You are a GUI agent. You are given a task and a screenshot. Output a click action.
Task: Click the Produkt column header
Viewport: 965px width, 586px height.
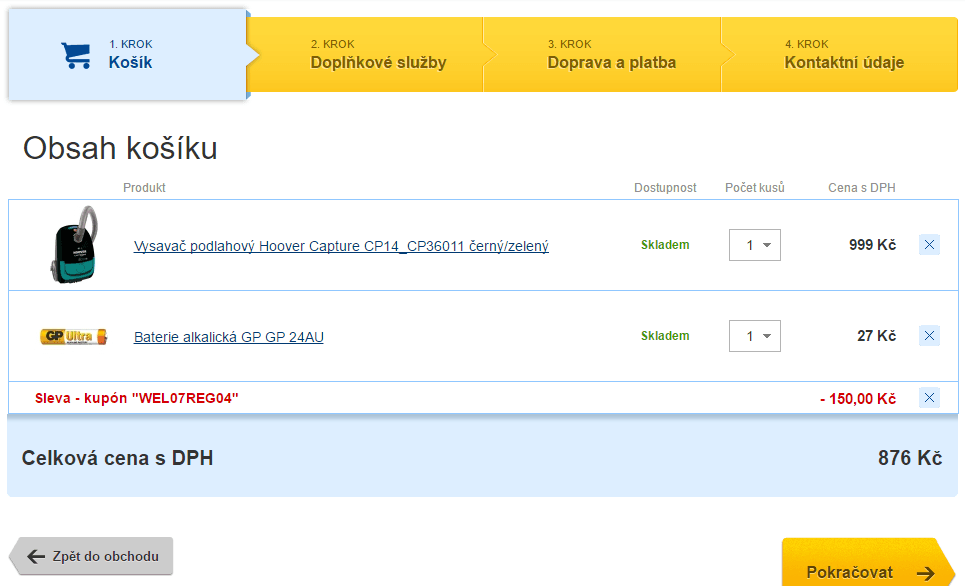[144, 188]
